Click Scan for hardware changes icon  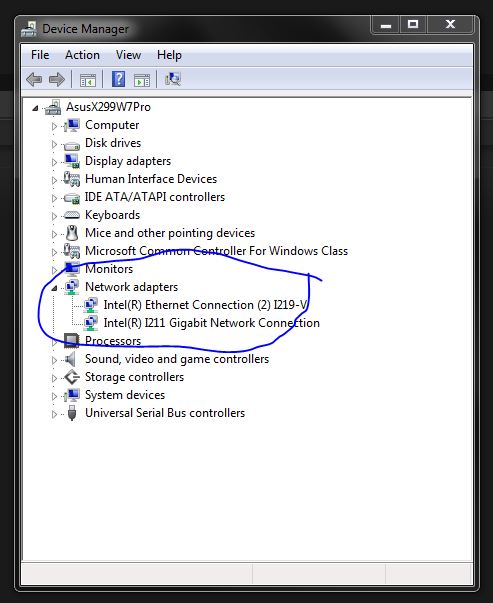click(x=173, y=79)
